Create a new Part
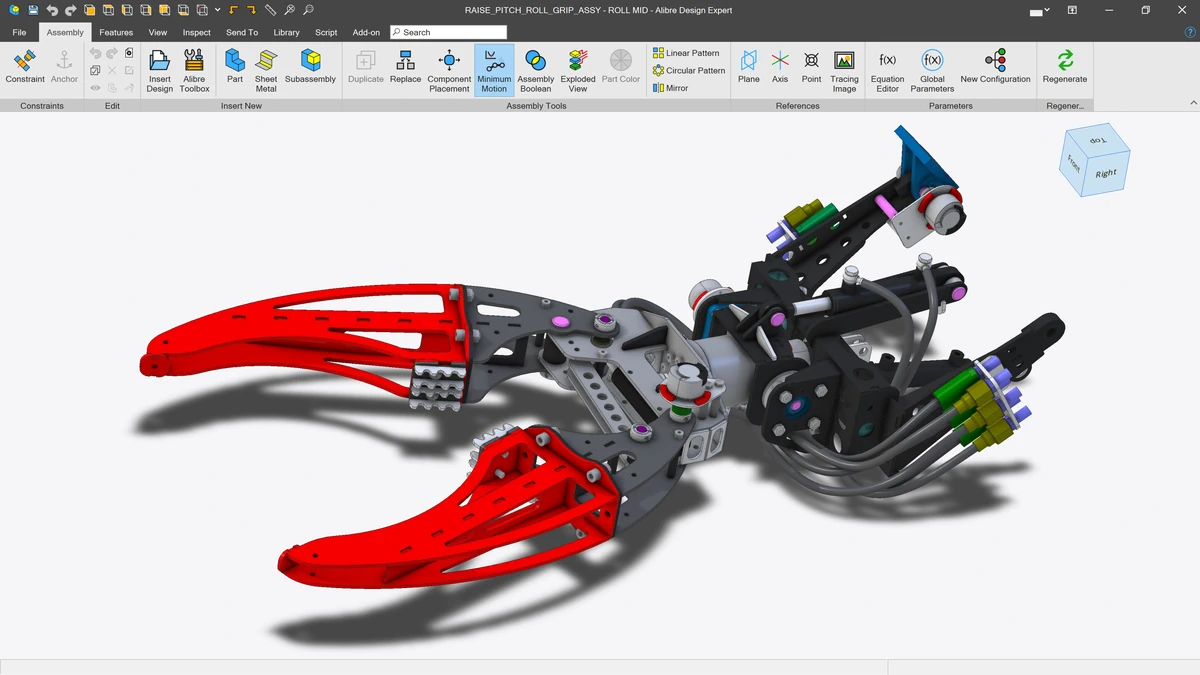The height and width of the screenshot is (675, 1200). (x=235, y=68)
